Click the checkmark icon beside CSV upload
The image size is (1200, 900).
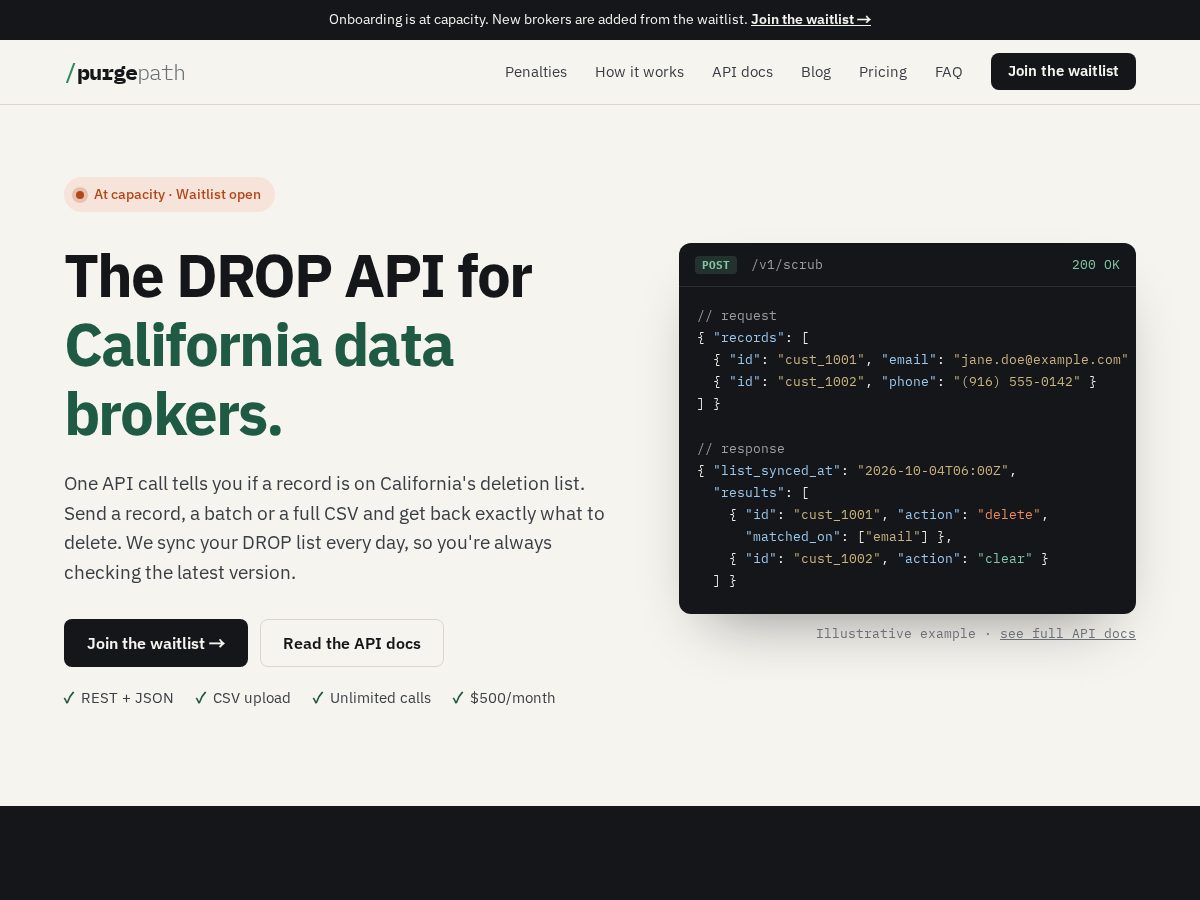[201, 698]
